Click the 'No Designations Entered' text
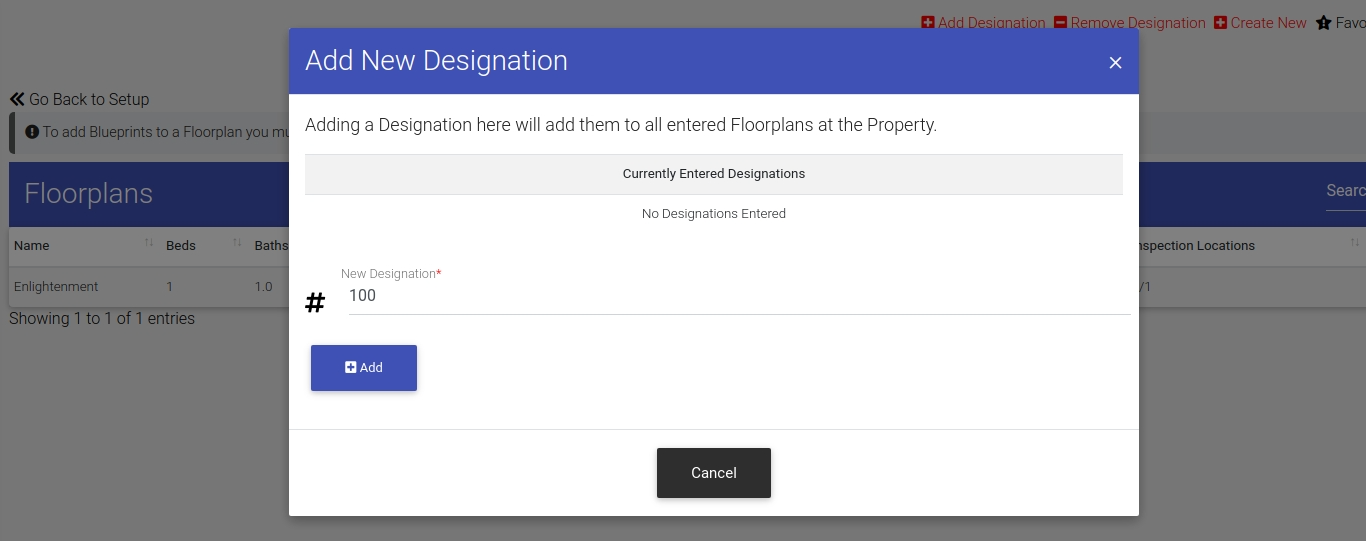The image size is (1366, 541). [x=714, y=214]
